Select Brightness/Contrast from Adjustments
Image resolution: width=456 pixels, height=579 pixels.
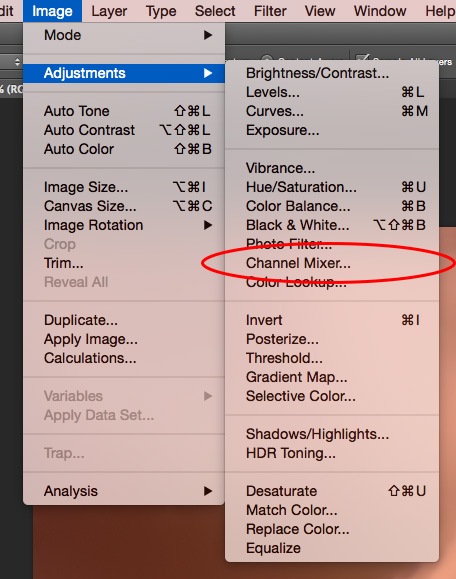click(317, 73)
